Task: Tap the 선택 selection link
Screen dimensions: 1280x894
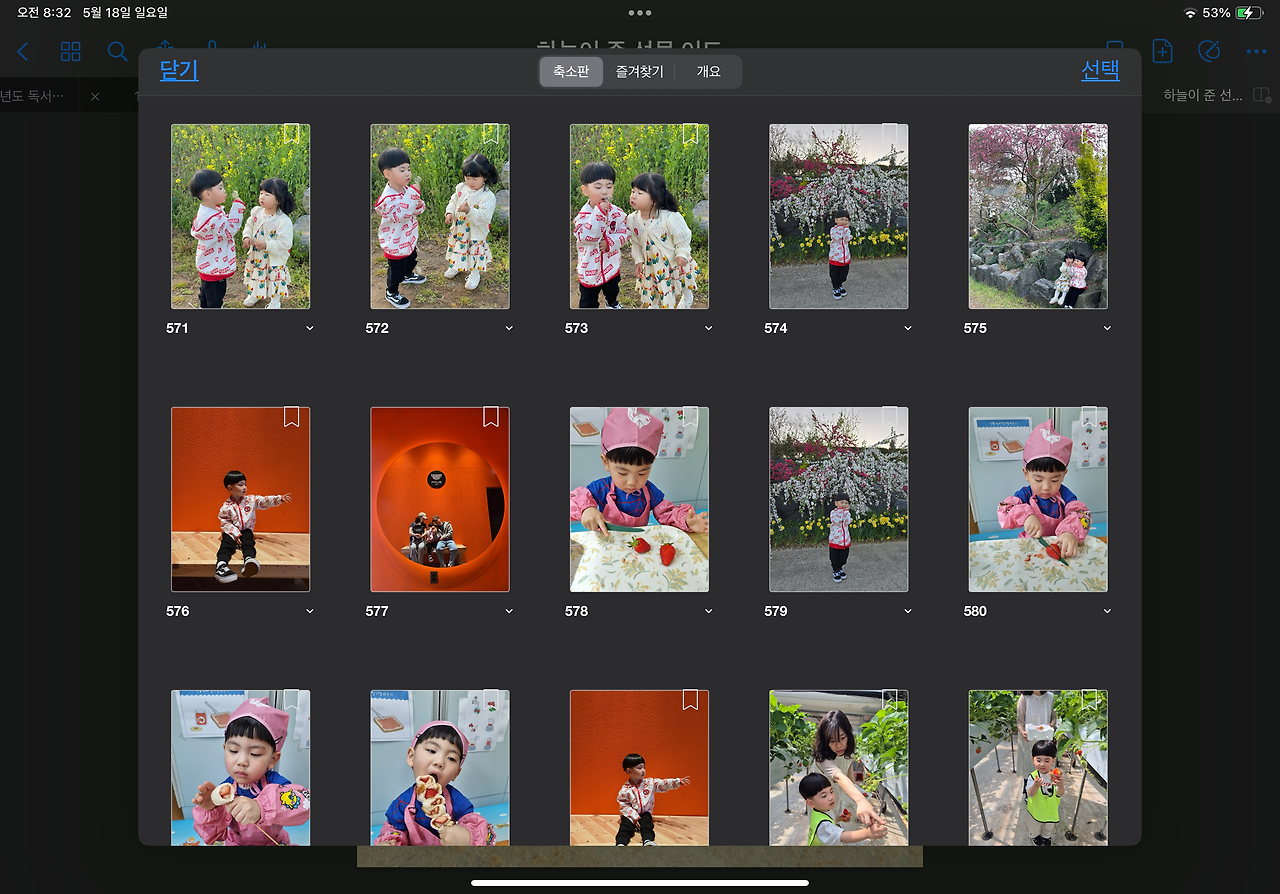Action: click(x=1100, y=71)
